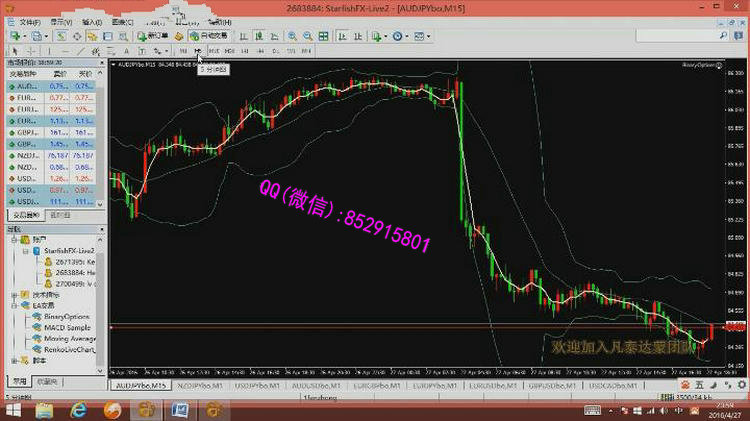The image size is (750, 421).
Task: Open the new chart dropdown arrow
Action: 25,36
